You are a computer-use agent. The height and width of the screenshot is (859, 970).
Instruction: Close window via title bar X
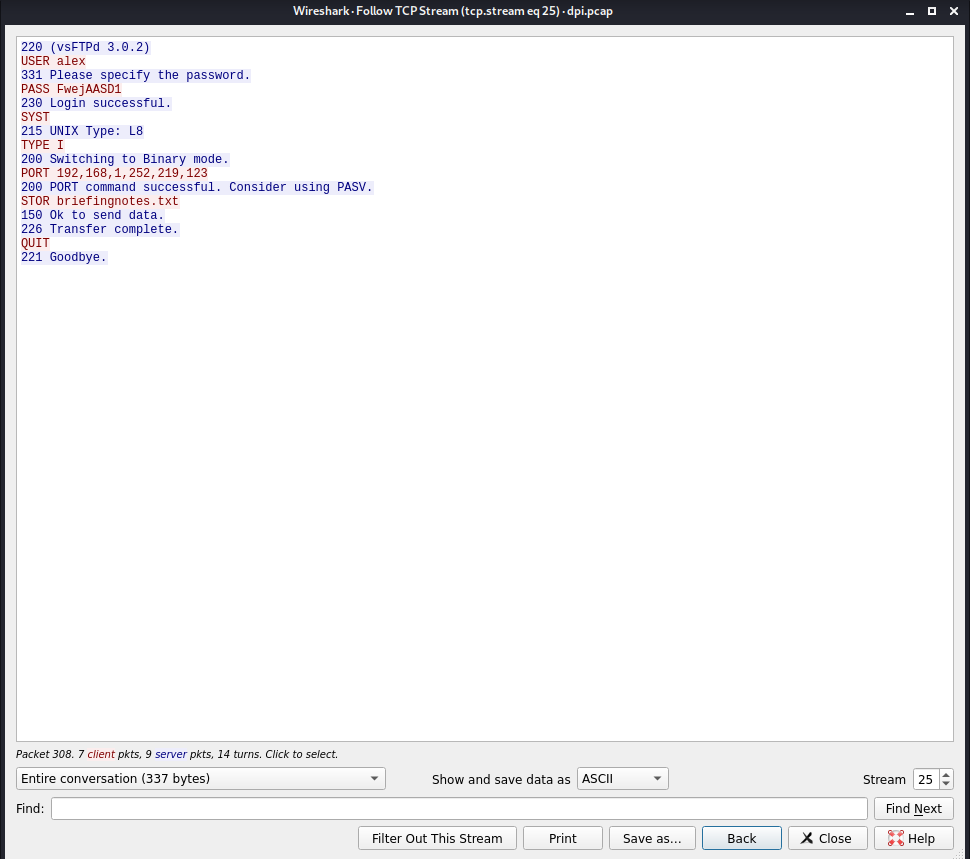pos(954,11)
